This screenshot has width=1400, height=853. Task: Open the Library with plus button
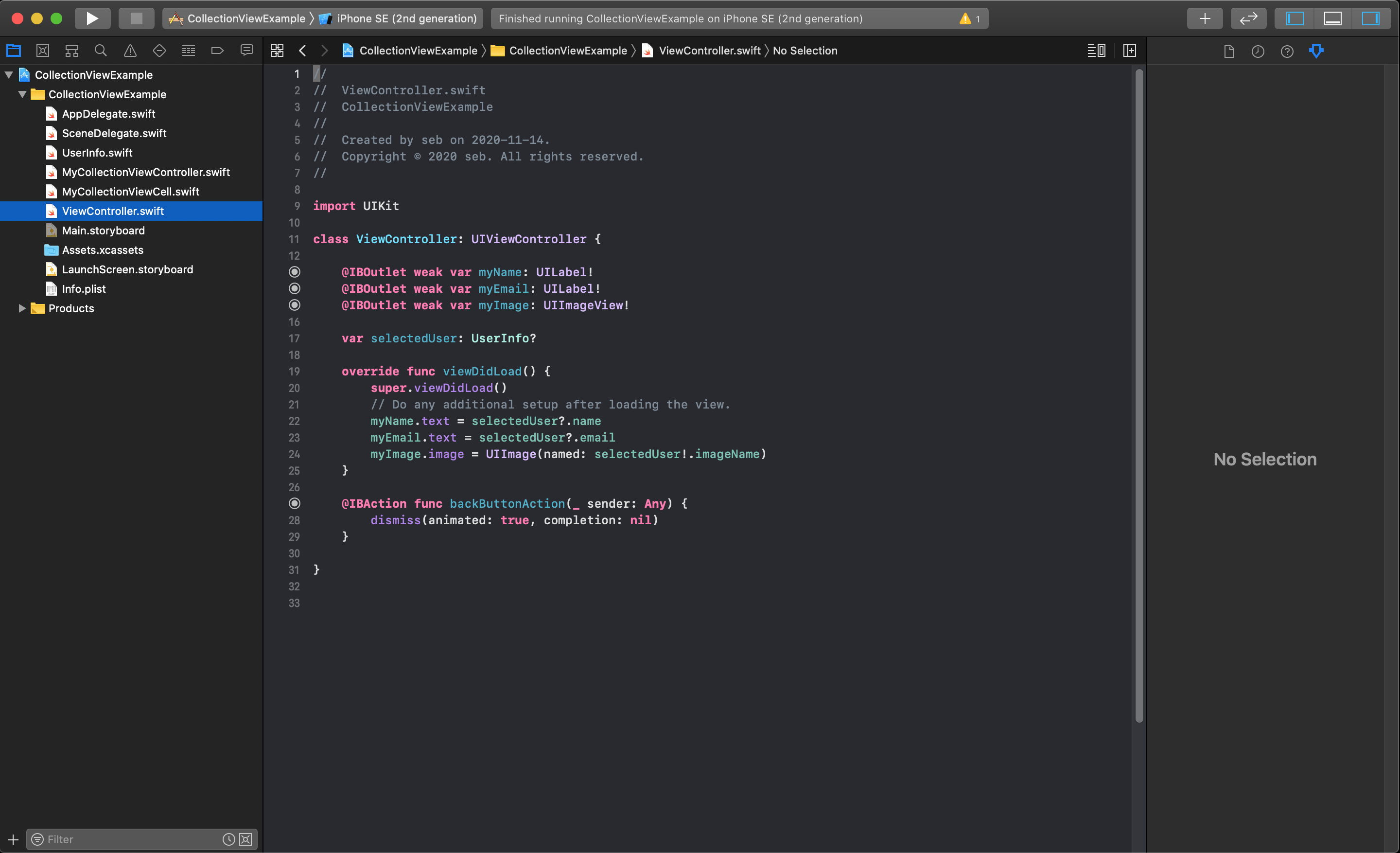(x=1205, y=18)
